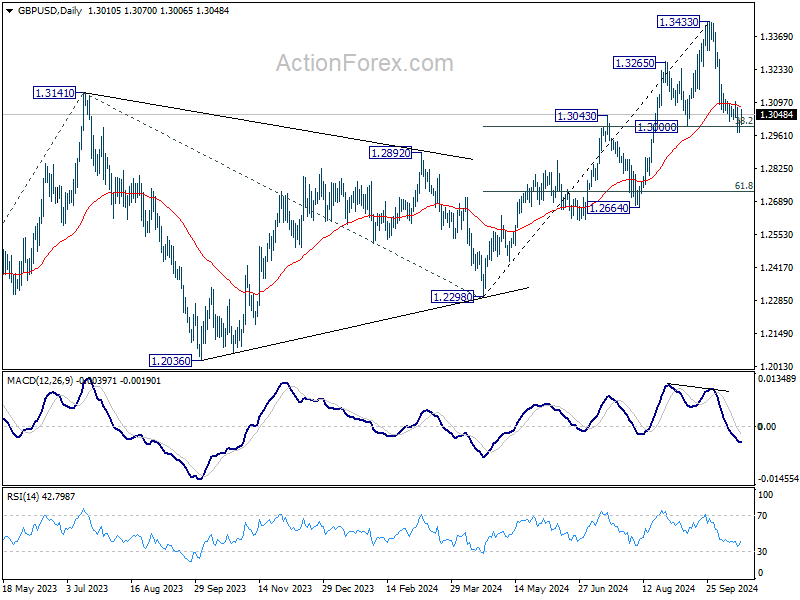The width and height of the screenshot is (800, 600).
Task: Click the GBPUSD,Daily chart title text
Action: tap(49, 11)
